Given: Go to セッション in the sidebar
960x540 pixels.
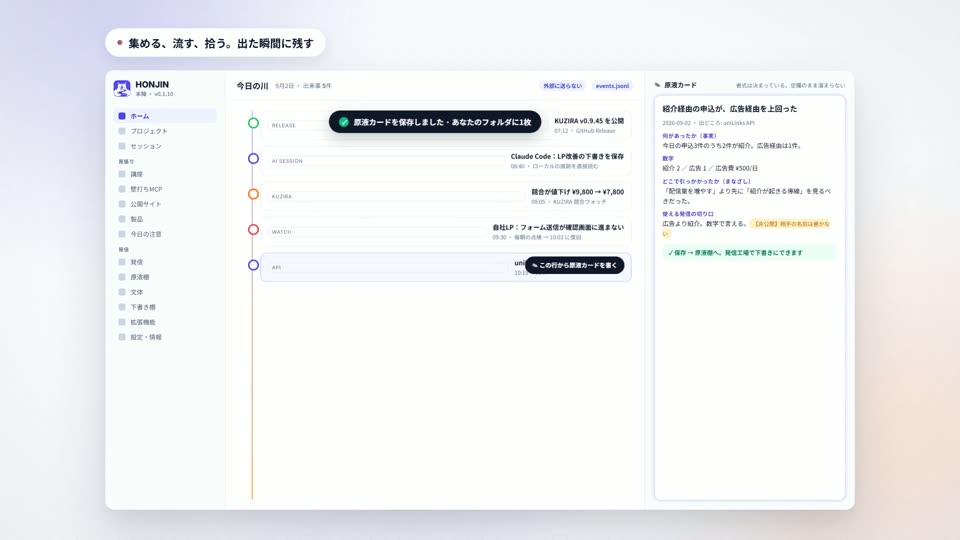Looking at the screenshot, I should coord(165,146).
